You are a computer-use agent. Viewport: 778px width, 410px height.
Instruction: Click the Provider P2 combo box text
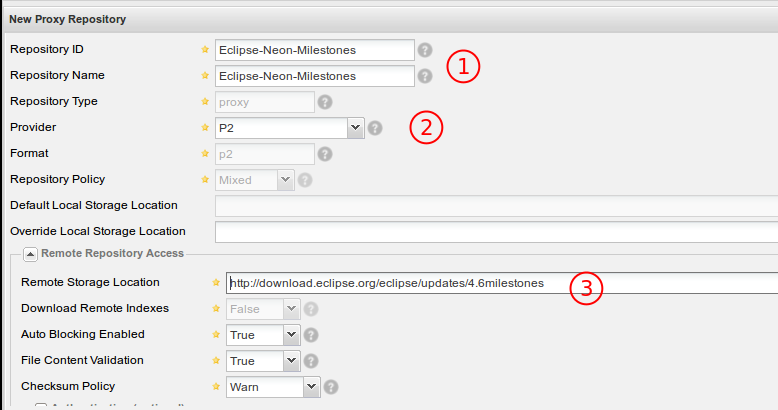(281, 128)
